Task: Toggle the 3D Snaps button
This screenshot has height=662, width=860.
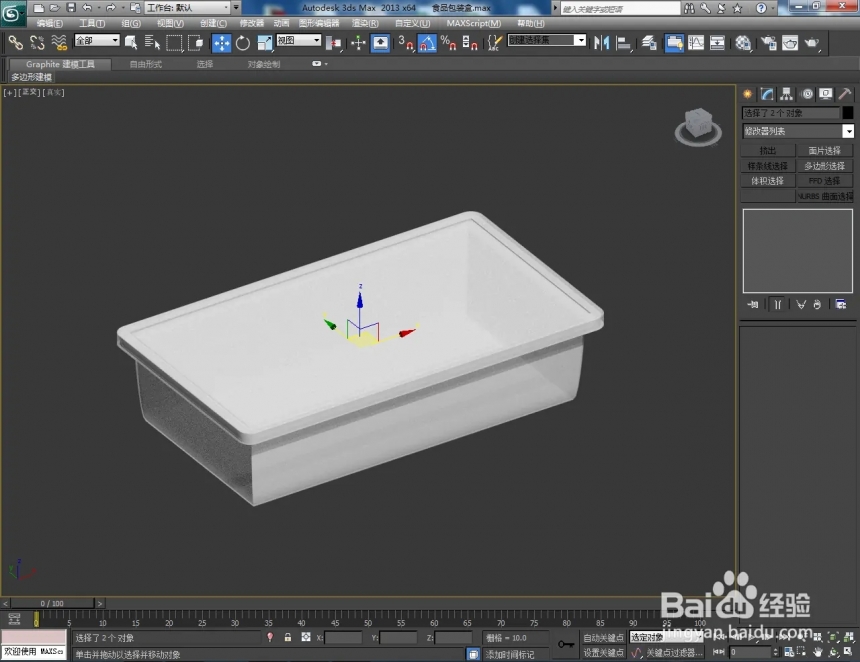Action: 406,43
